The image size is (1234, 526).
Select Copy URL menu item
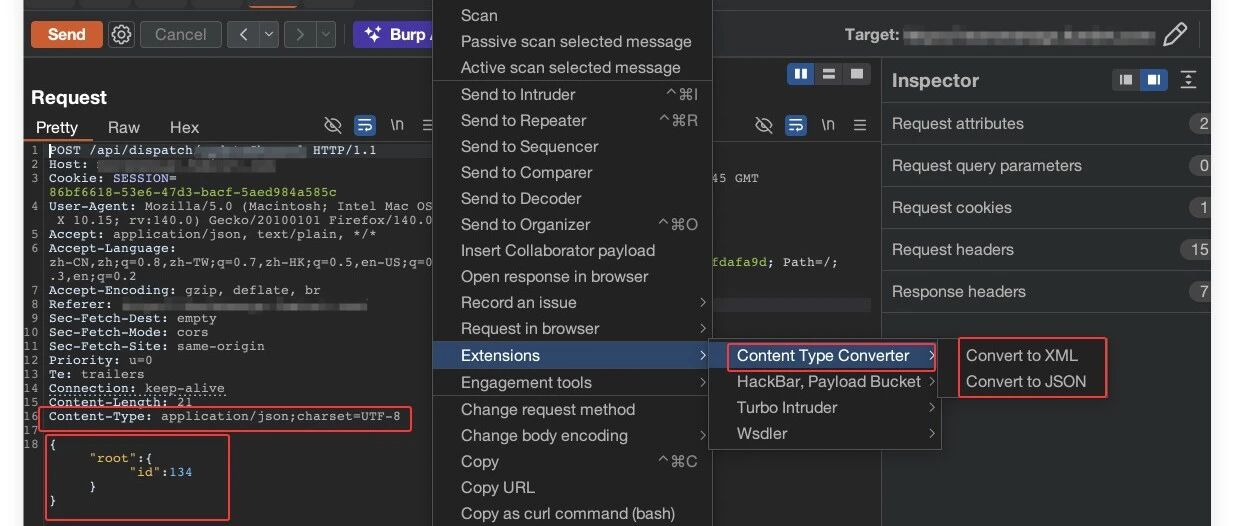[x=571, y=487]
